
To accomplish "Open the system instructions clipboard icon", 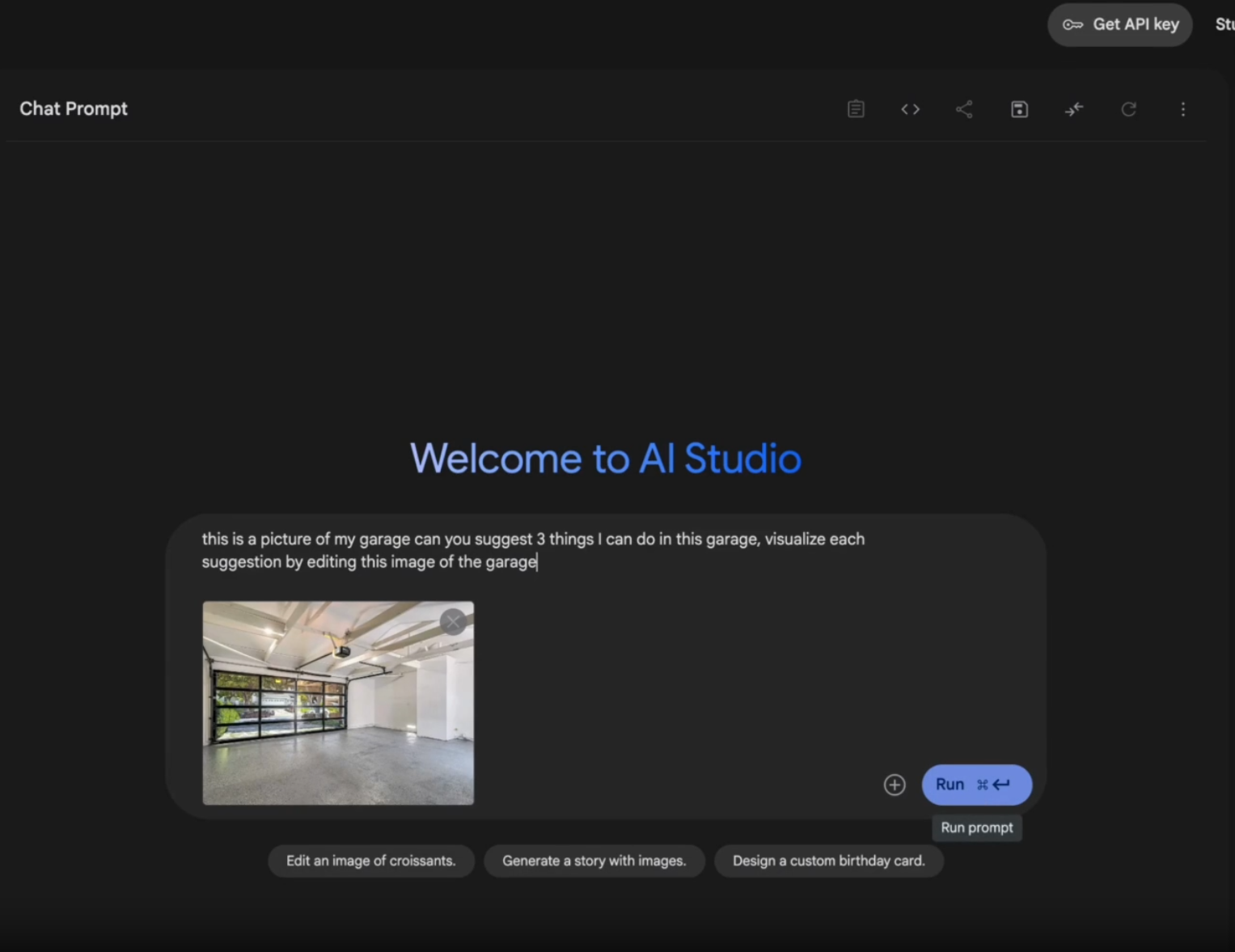I will (x=856, y=109).
